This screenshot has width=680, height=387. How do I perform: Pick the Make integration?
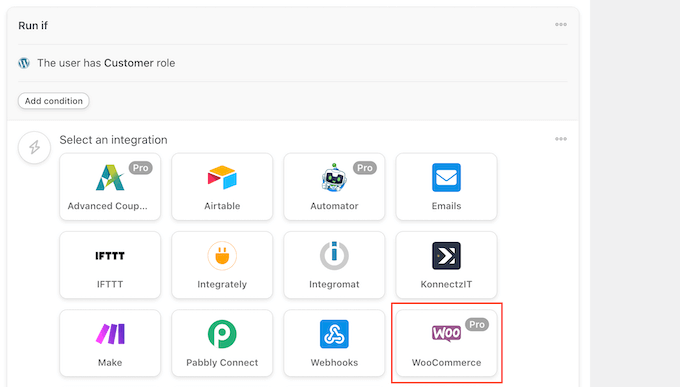pyautogui.click(x=110, y=343)
